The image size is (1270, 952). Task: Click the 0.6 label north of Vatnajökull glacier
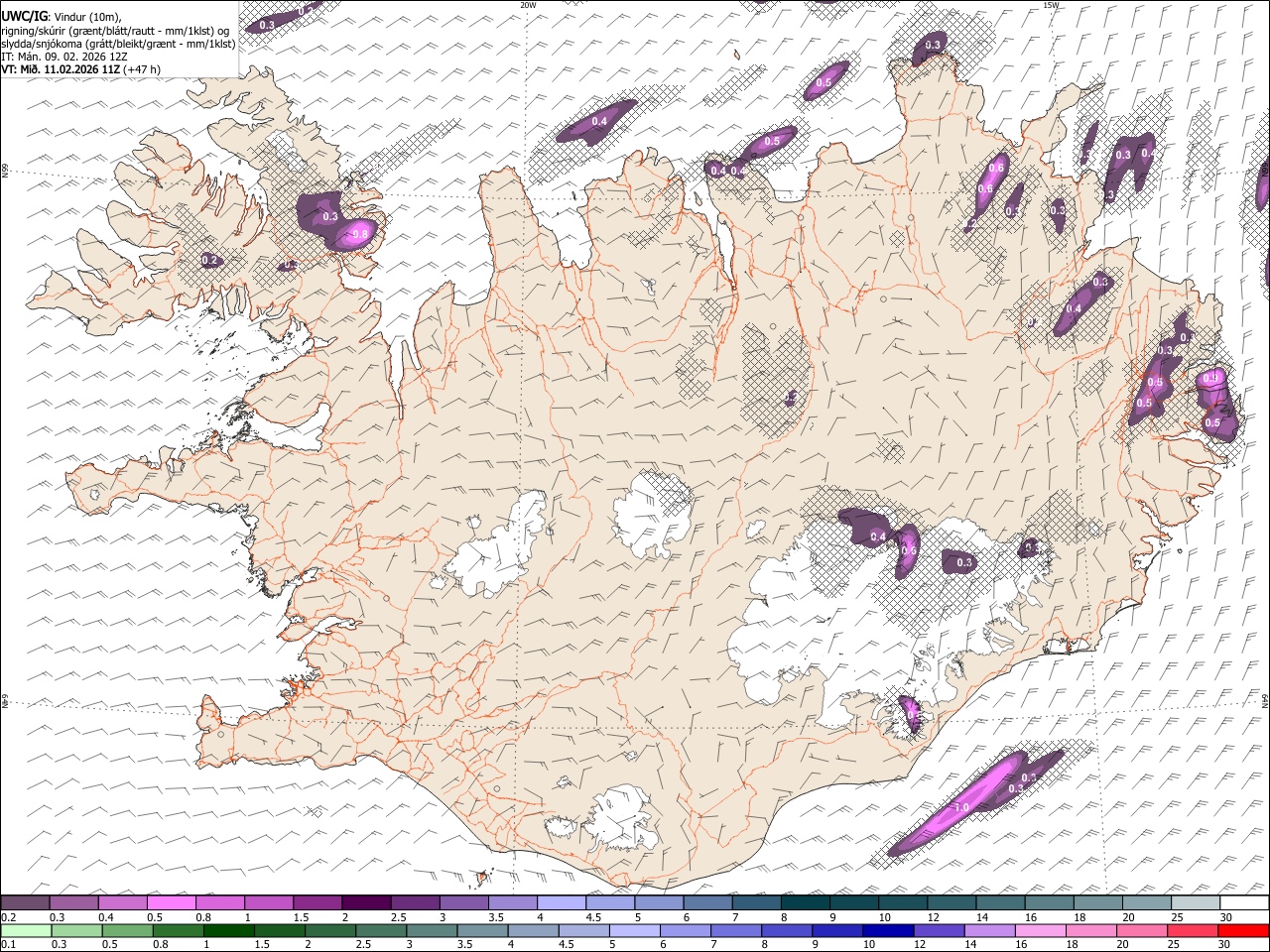coord(908,551)
